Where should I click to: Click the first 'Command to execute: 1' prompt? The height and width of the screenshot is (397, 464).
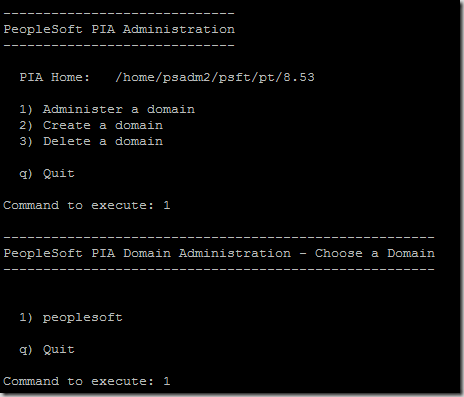[x=87, y=205]
